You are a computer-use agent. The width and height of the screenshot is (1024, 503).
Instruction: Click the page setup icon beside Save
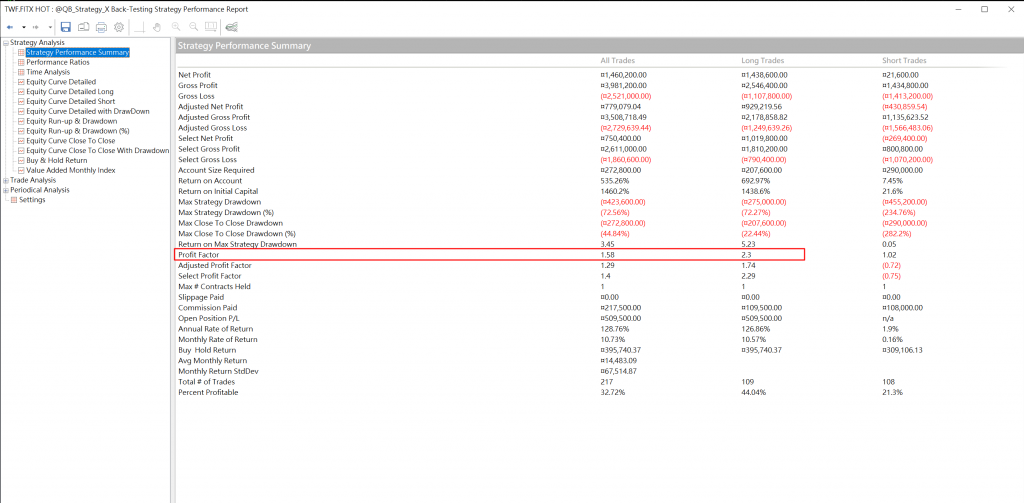[x=84, y=25]
